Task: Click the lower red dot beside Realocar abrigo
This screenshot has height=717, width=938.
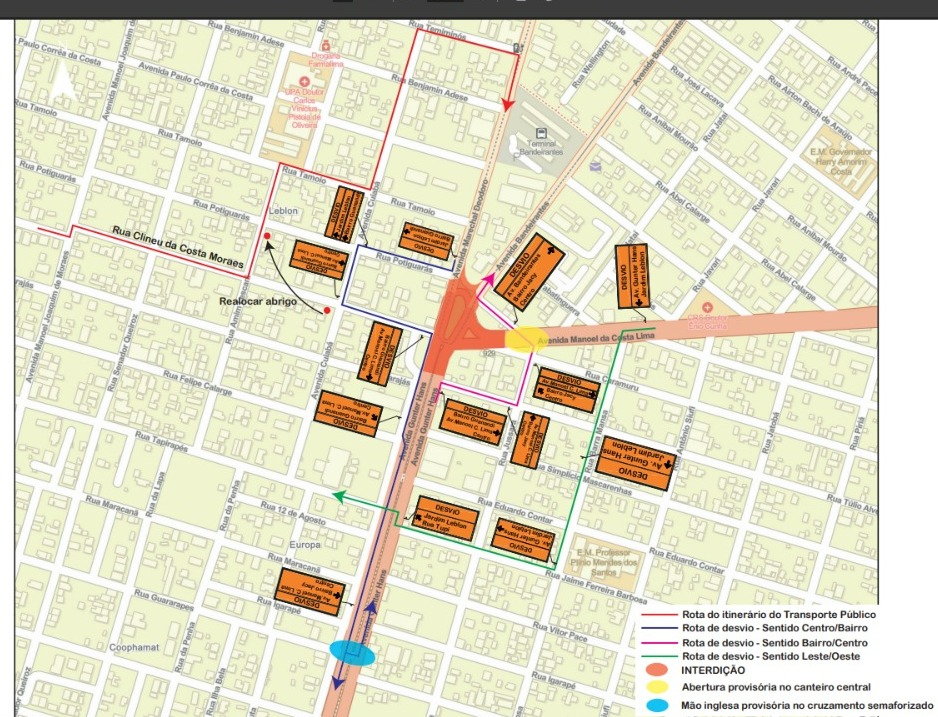Action: (x=327, y=310)
